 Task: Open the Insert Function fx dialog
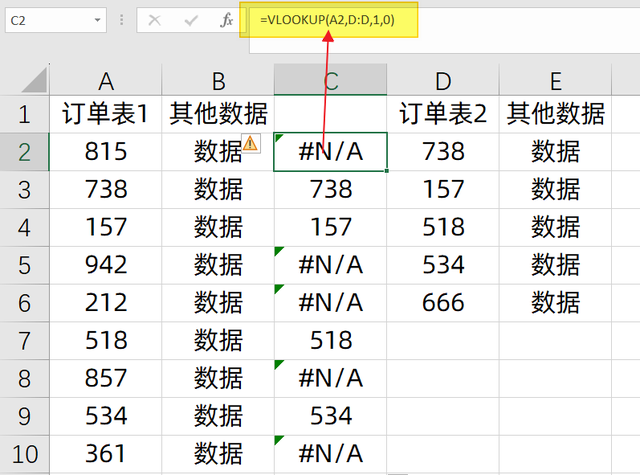pos(226,20)
